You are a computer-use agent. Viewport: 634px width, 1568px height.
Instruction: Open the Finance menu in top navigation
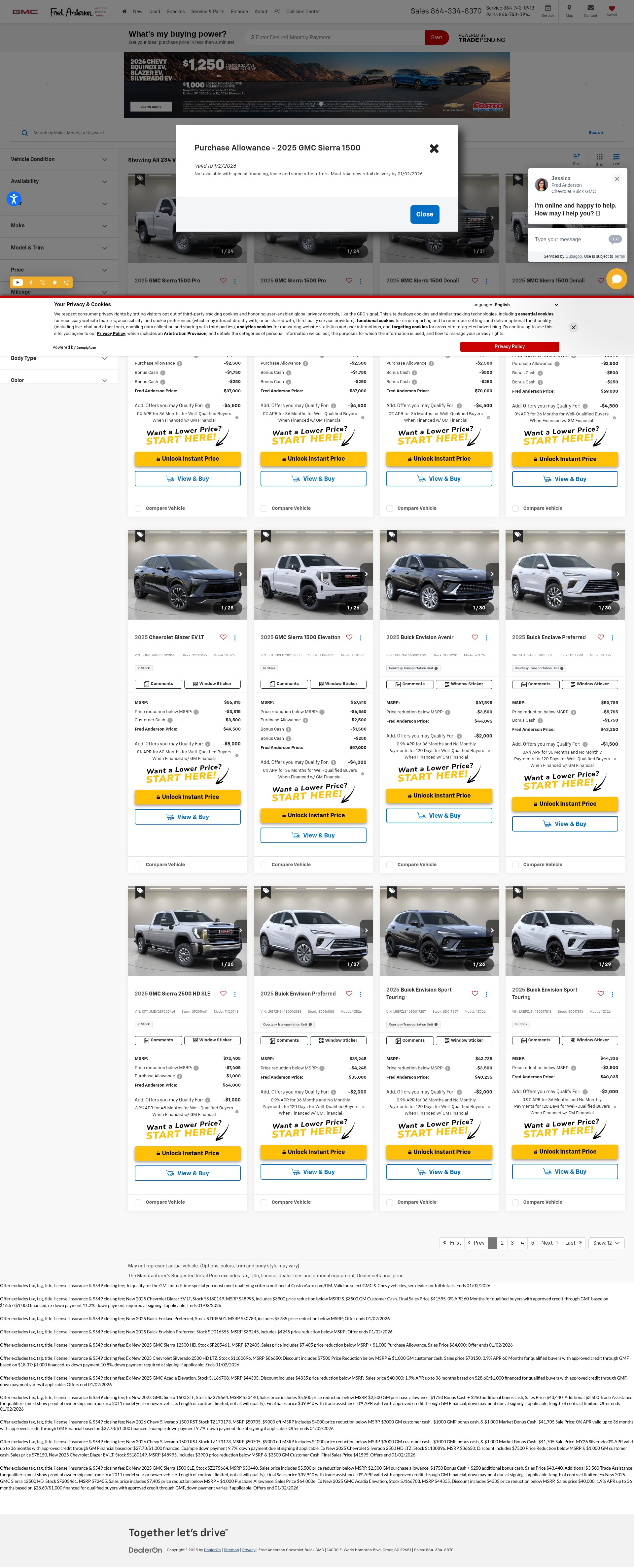(x=239, y=12)
